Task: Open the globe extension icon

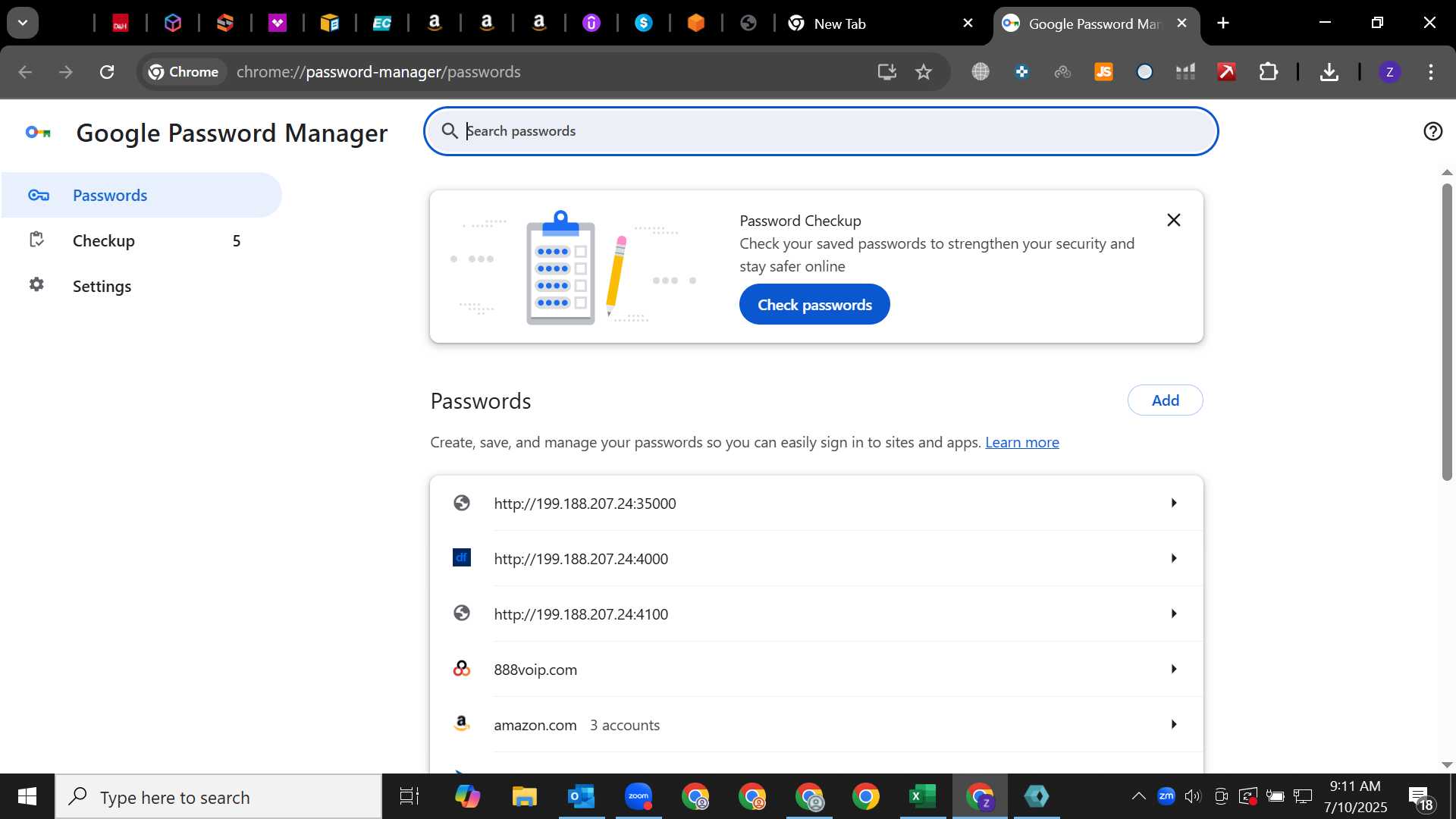Action: [981, 72]
